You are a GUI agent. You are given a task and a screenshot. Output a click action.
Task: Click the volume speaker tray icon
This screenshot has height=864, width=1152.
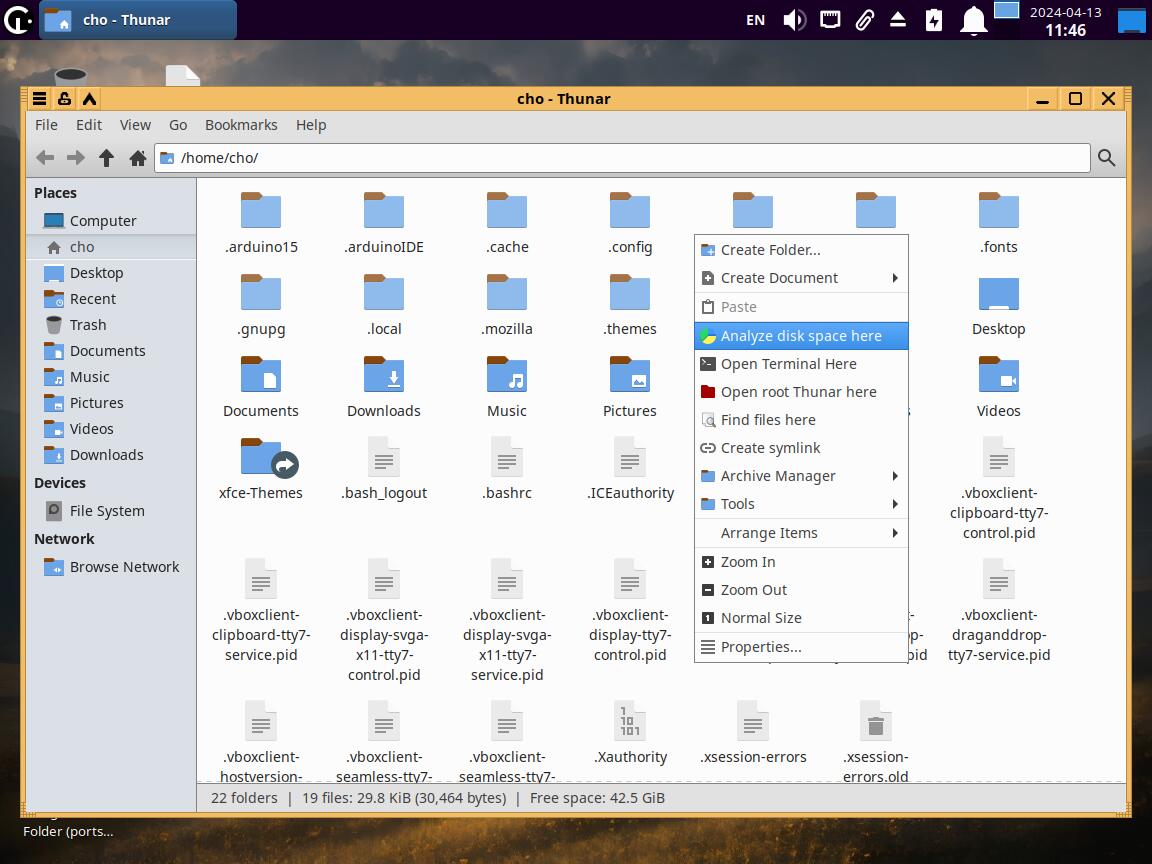coord(794,20)
